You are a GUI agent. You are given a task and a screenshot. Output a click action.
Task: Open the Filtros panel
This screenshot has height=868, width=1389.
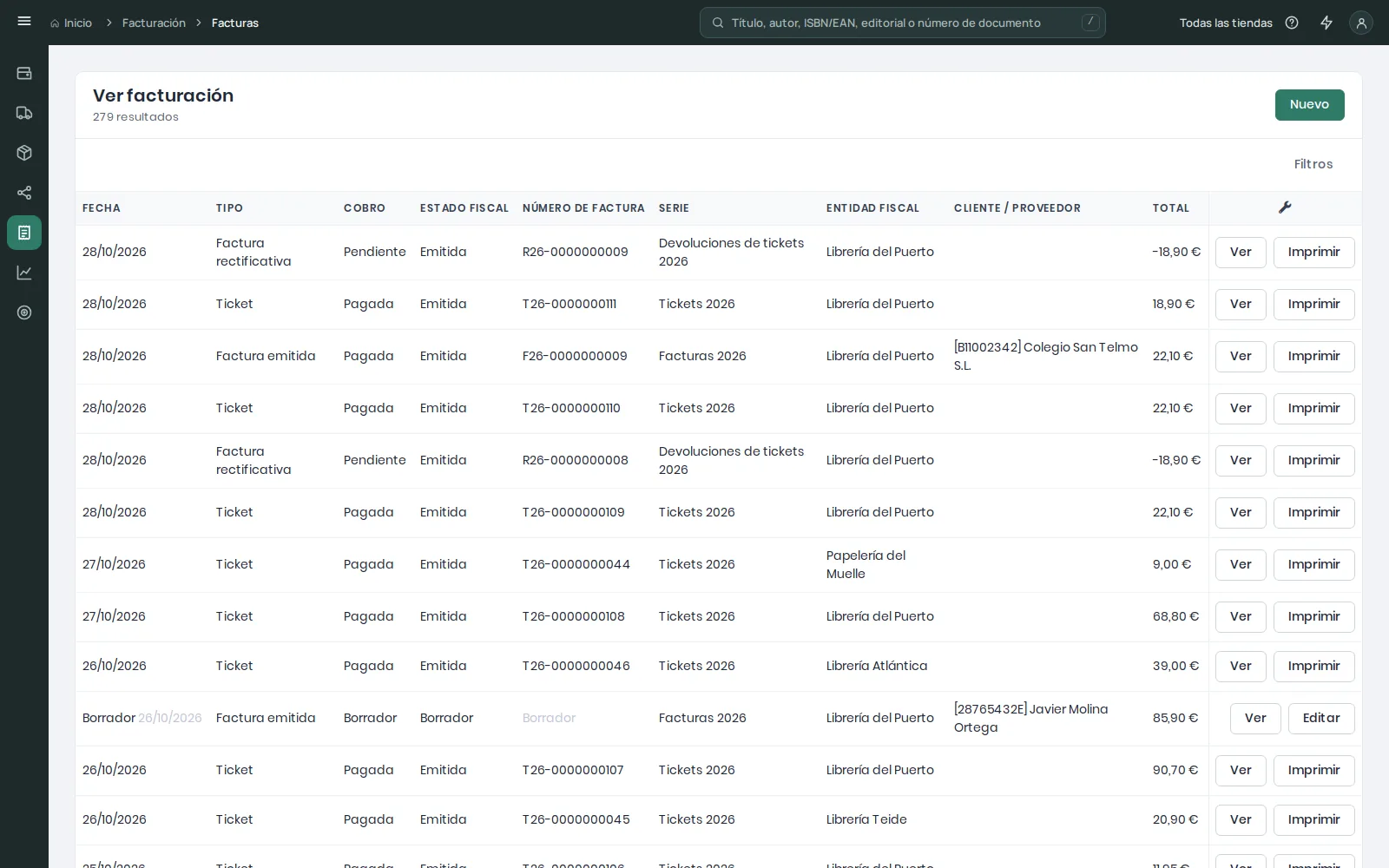point(1313,164)
